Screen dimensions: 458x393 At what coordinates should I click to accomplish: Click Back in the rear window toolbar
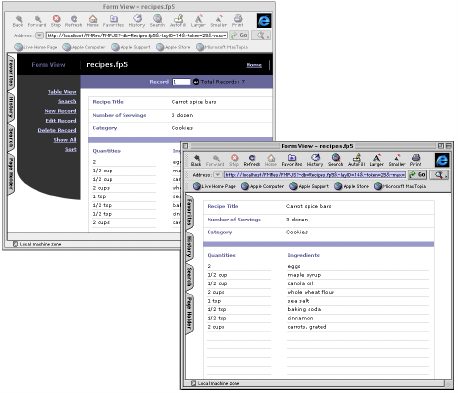(18, 21)
